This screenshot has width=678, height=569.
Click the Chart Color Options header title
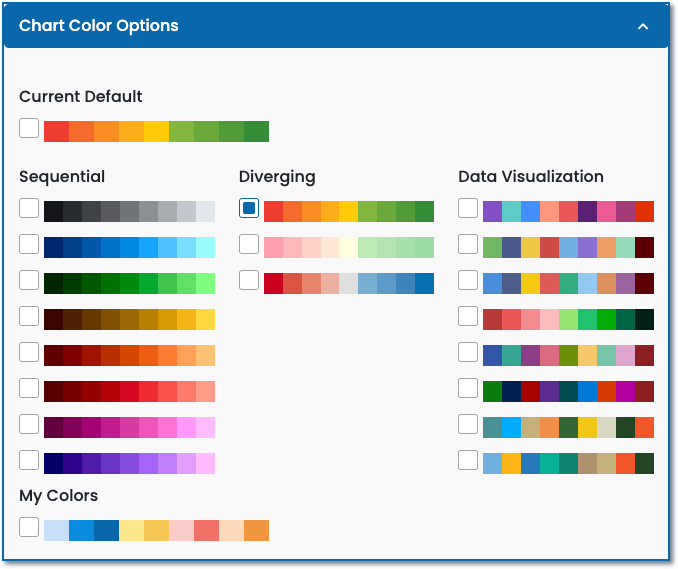coord(99,26)
